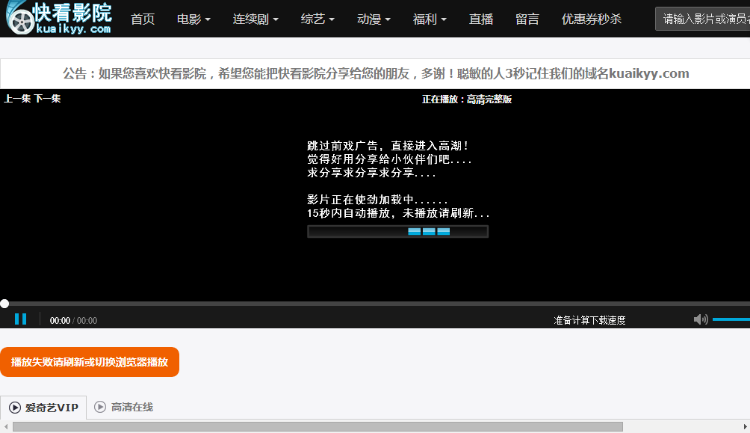Click the scrollbar left arrow
Image resolution: width=750 pixels, height=433 pixels.
click(6, 426)
